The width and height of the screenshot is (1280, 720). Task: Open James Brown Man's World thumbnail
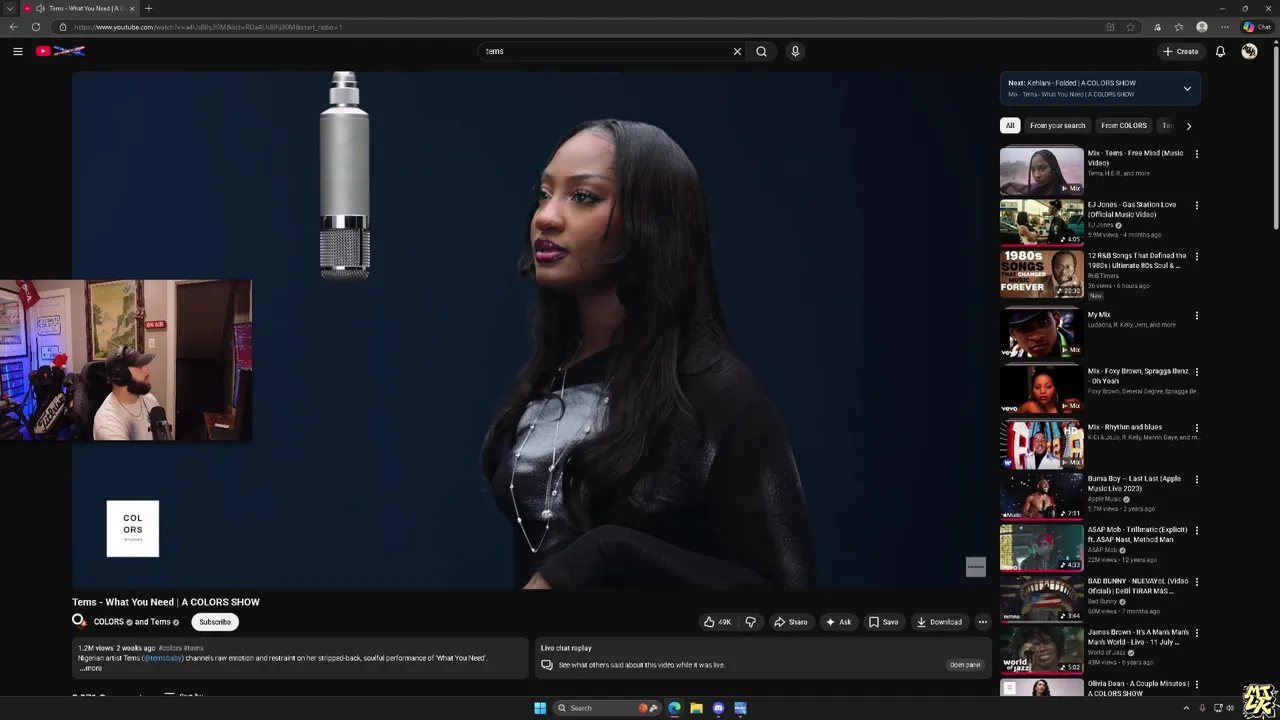pos(1041,650)
